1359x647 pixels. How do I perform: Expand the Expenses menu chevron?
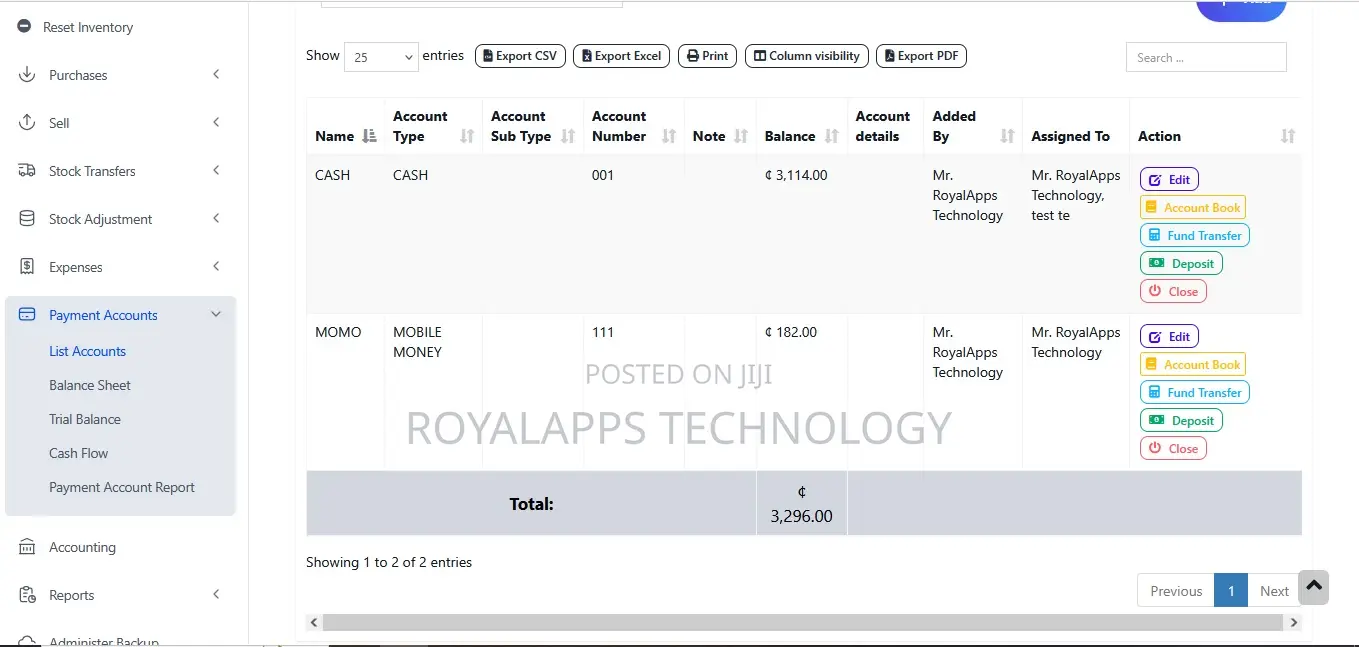coord(216,267)
